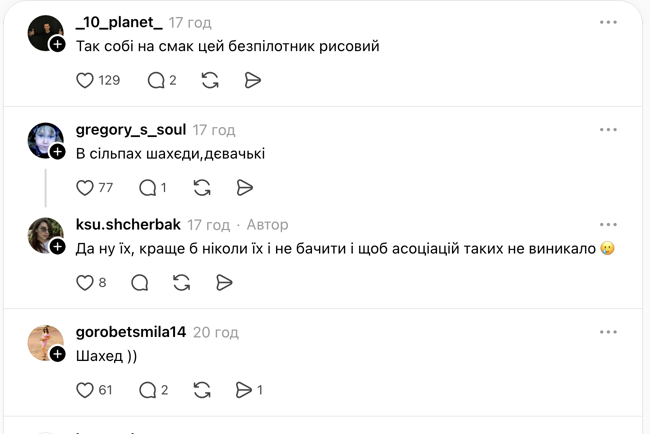The image size is (650, 434).
Task: Follow gregory_s_soul via avatar plus badge
Action: coord(58,152)
